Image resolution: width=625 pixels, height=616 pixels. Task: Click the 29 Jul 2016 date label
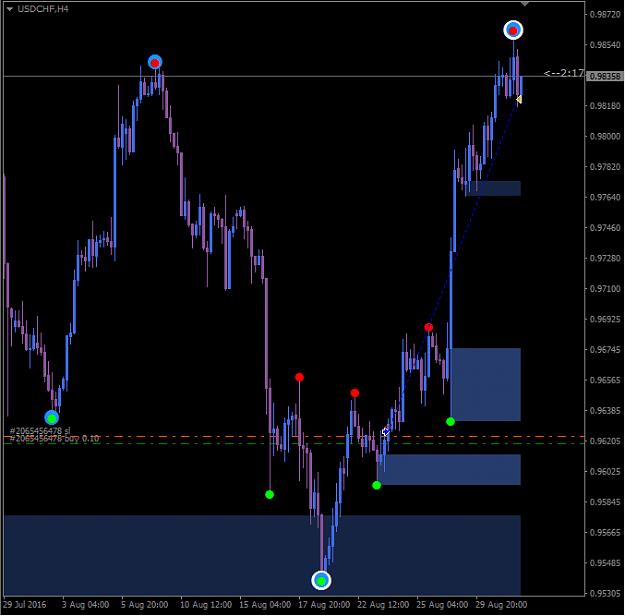(25, 605)
